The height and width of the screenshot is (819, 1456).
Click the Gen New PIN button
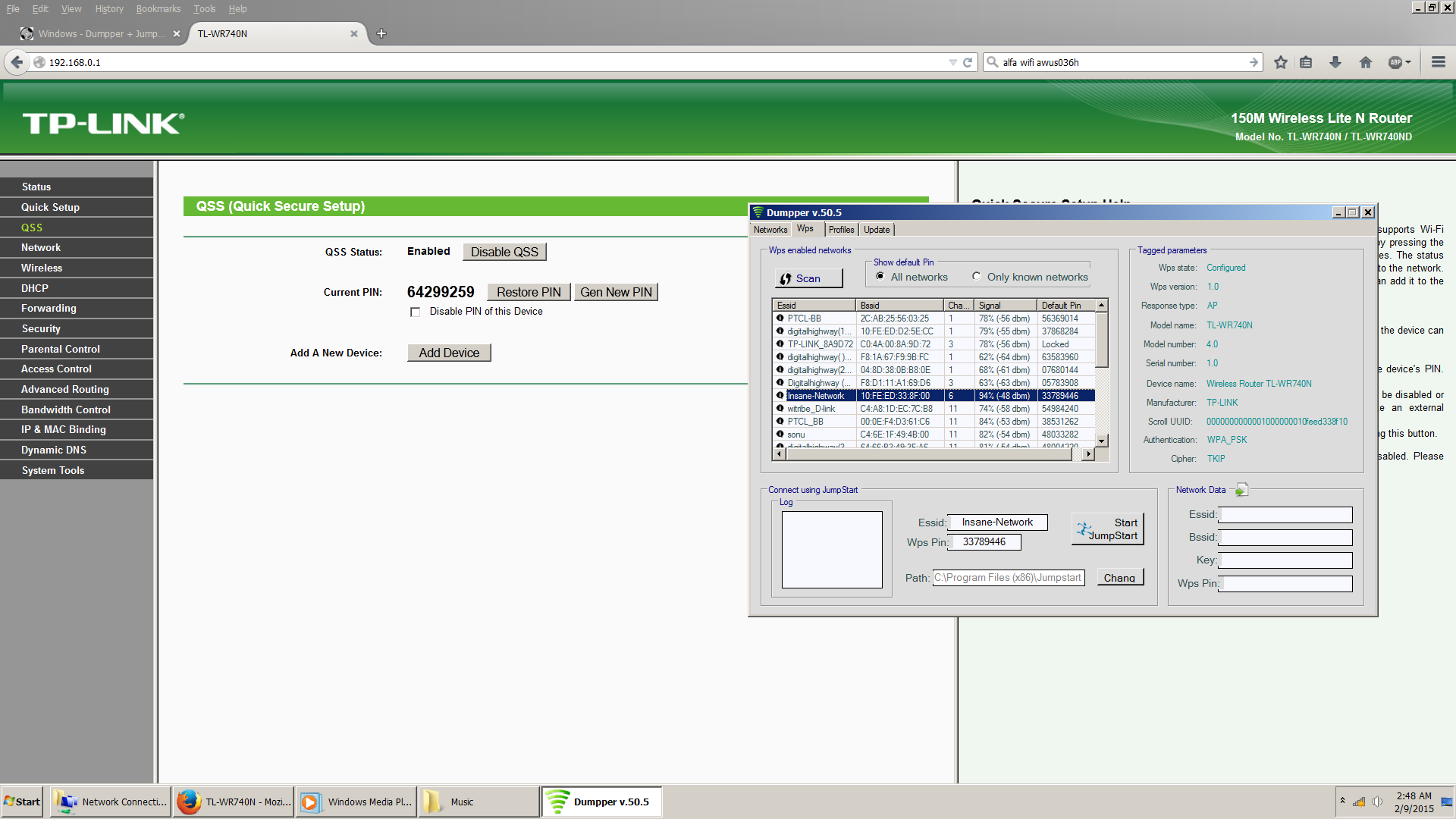point(616,292)
